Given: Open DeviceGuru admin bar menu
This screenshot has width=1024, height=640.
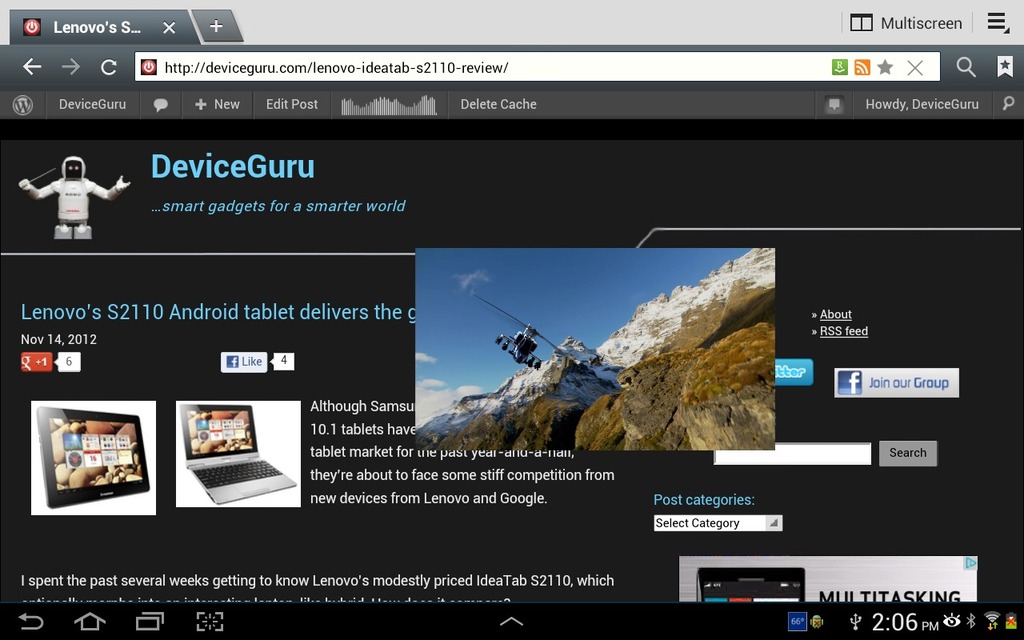Looking at the screenshot, I should [x=92, y=104].
